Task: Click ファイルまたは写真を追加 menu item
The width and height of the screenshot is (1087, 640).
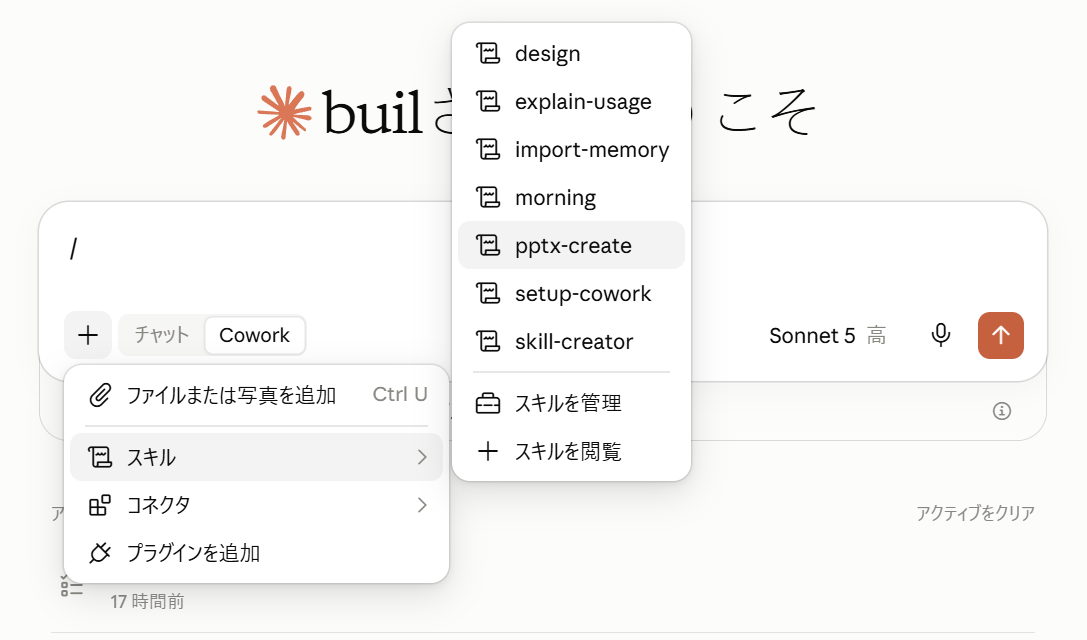Action: tap(256, 395)
